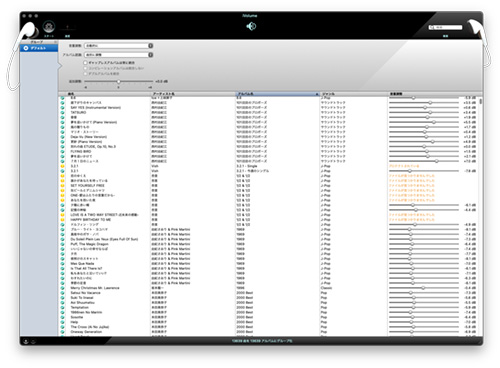
Task: Sort by the artist name column header
Action: (193, 94)
